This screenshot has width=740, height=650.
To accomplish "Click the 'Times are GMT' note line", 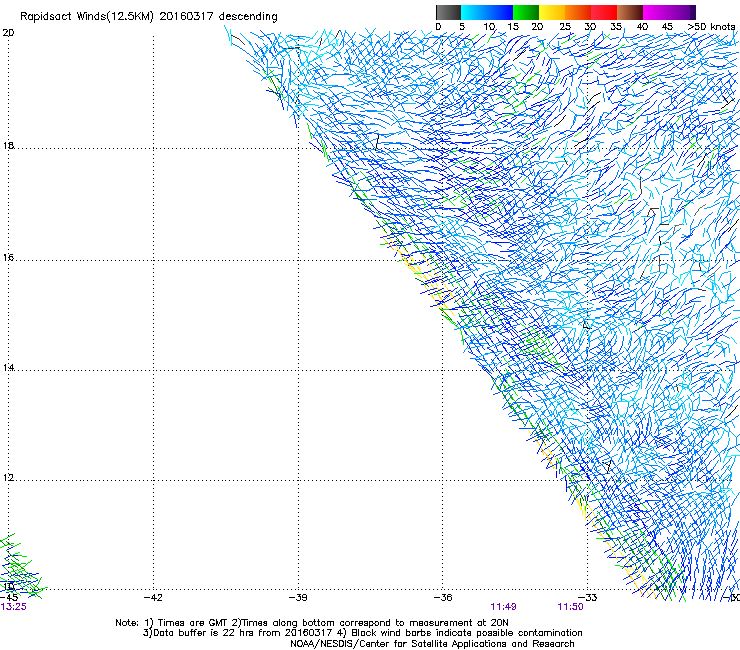I will point(311,623).
